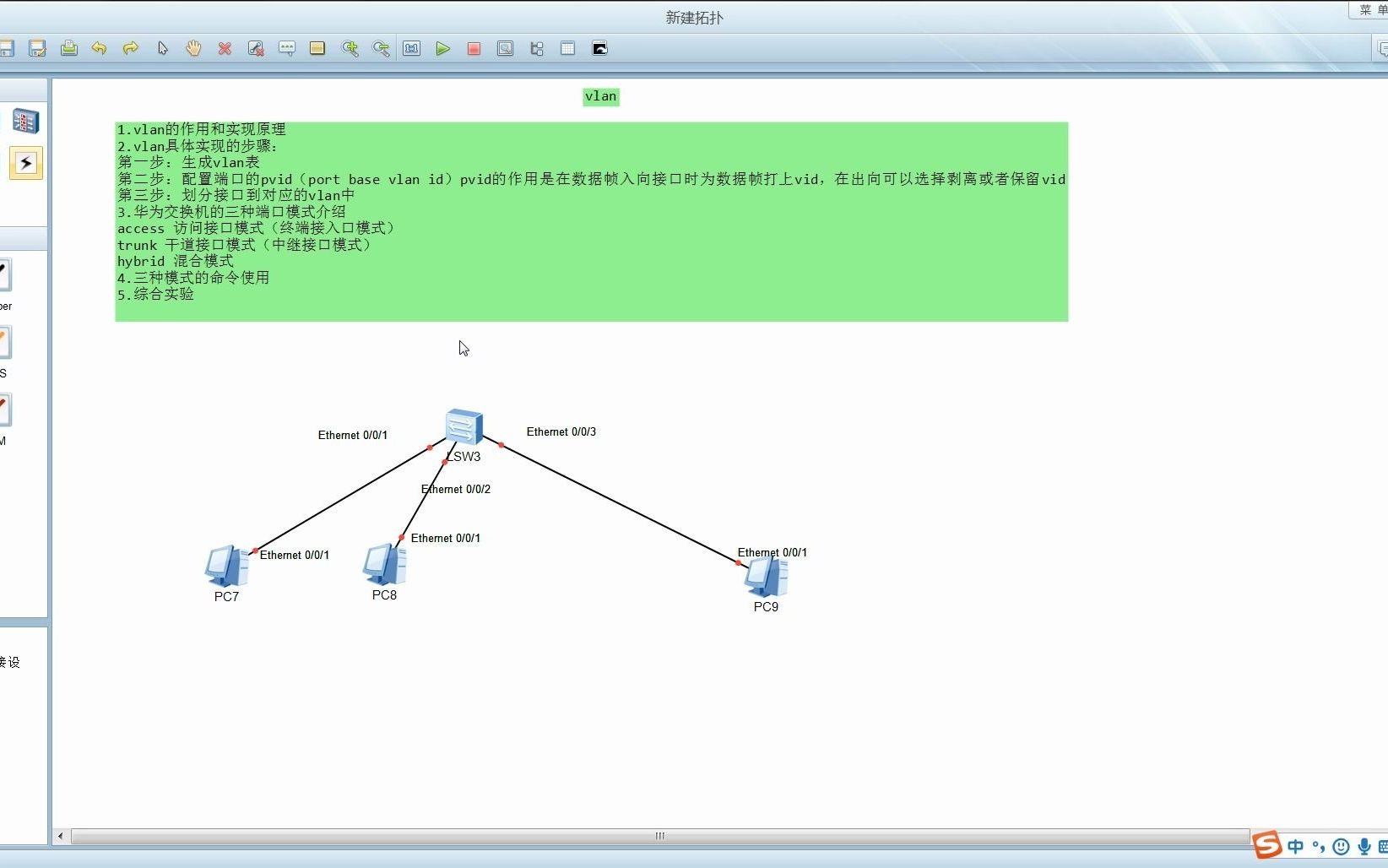Toggle the IME punctuation mode icon
This screenshot has width=1388, height=868.
click(x=1319, y=846)
